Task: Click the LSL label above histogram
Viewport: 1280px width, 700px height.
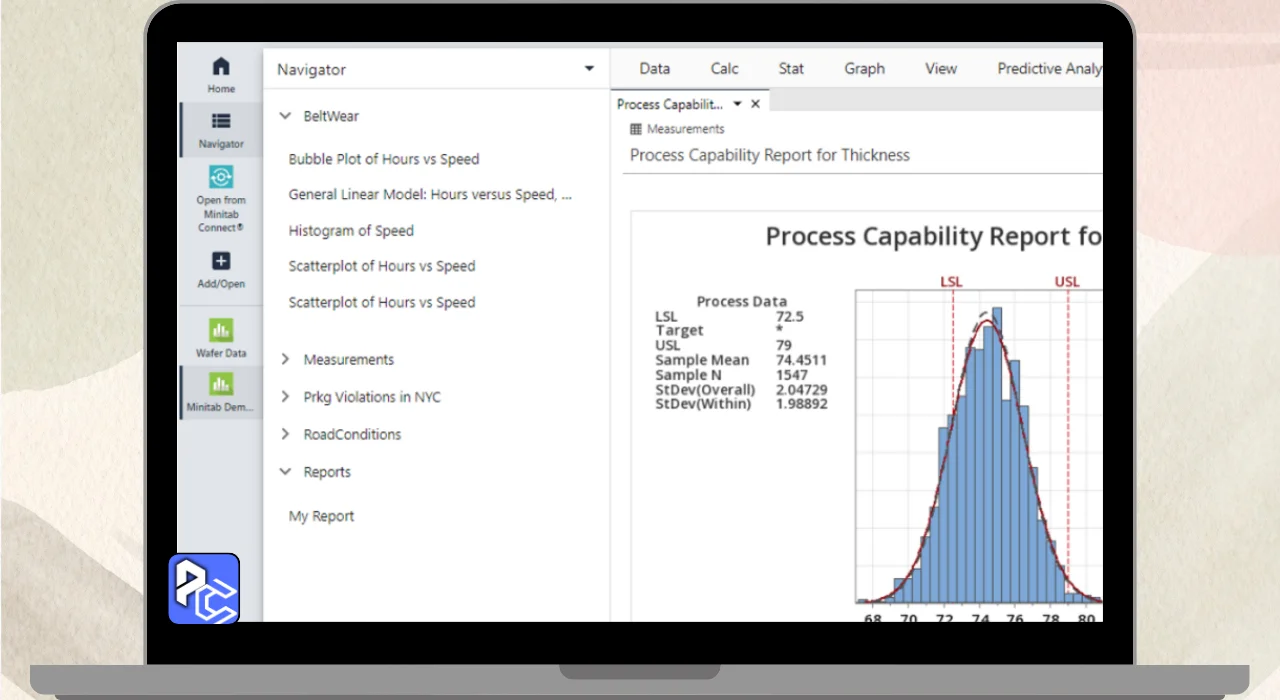Action: [951, 282]
